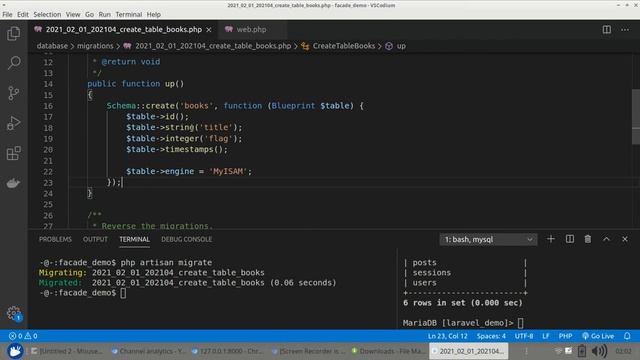Click on 'MyISAM' string in line 22
The height and width of the screenshot is (360, 640).
(228, 171)
